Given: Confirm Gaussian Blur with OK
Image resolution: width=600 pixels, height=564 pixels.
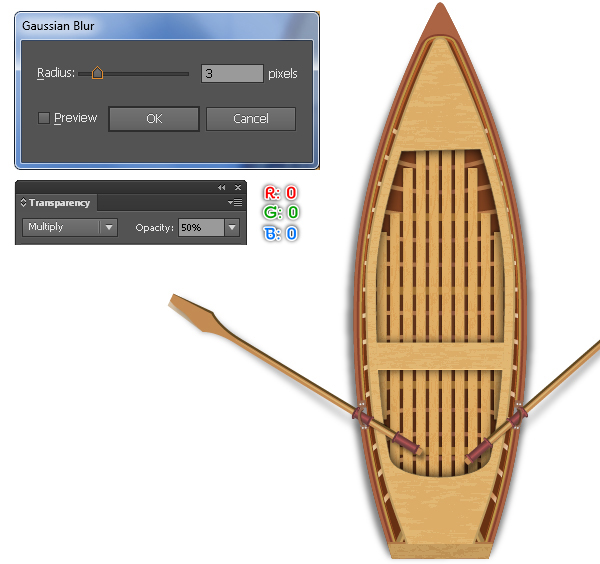Looking at the screenshot, I should 154,119.
